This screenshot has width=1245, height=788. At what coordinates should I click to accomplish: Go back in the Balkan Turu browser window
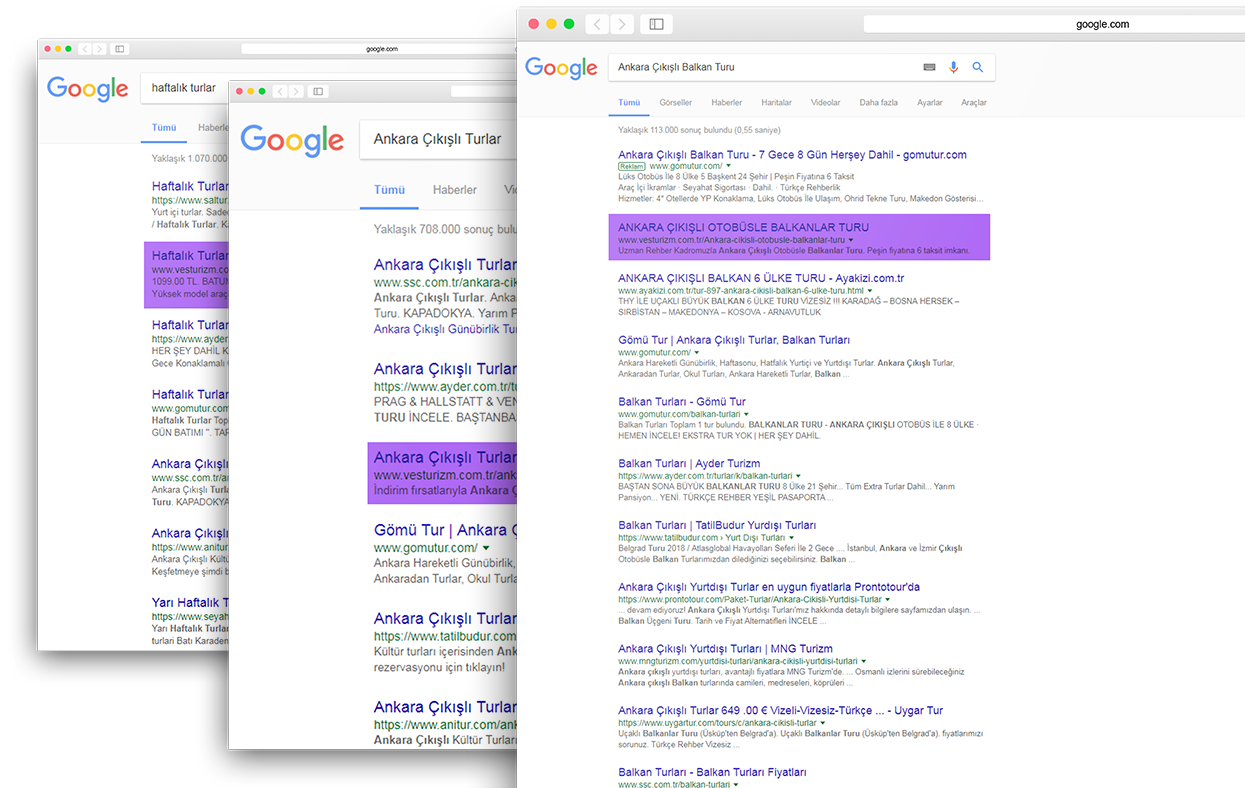(x=597, y=24)
